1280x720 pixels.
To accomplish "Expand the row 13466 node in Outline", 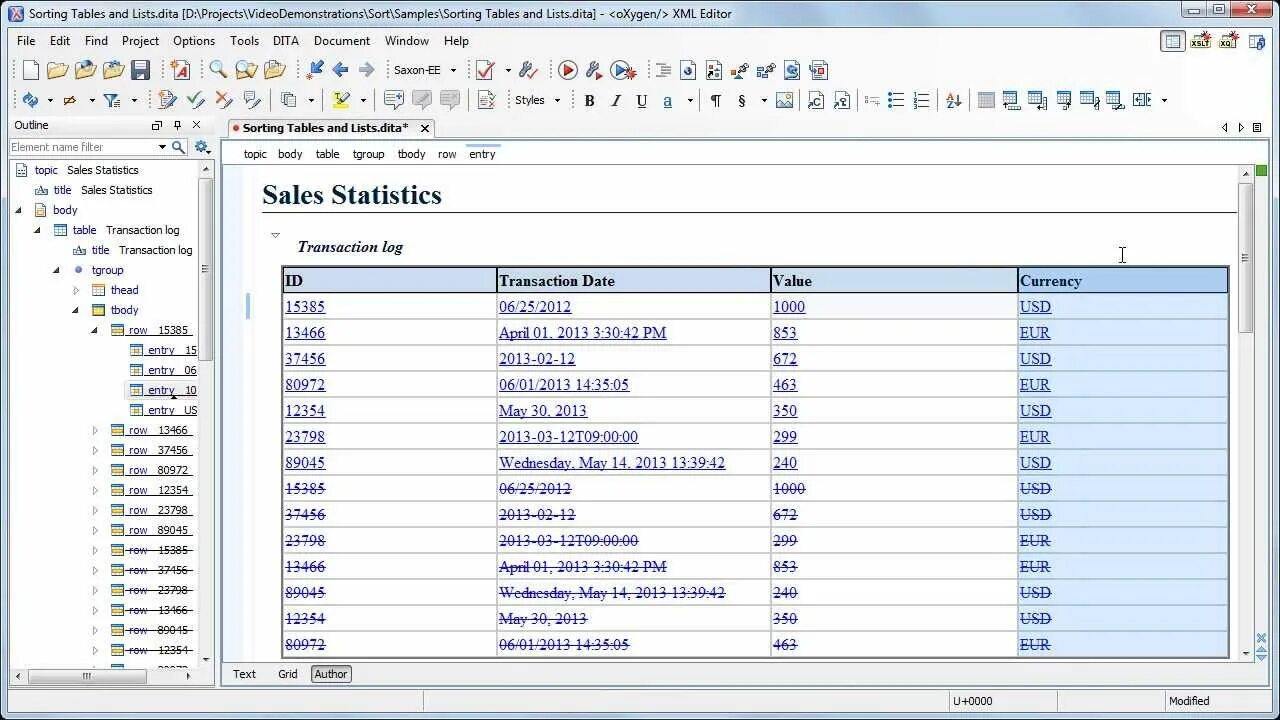I will tap(95, 430).
